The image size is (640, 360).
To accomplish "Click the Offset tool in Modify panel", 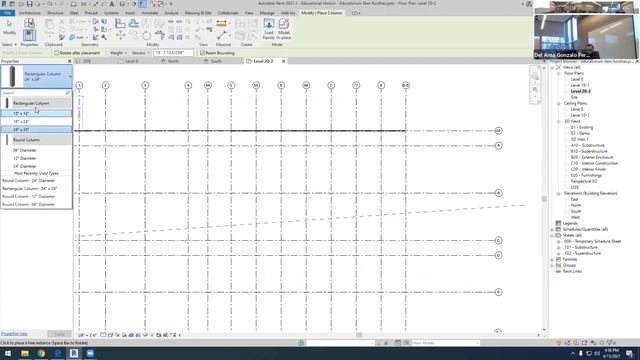I will 133,23.
